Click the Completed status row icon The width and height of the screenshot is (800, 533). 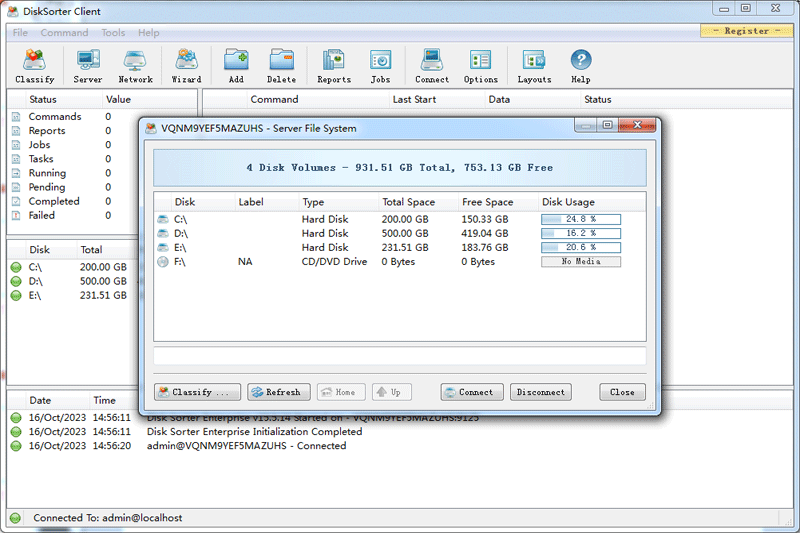coord(16,201)
